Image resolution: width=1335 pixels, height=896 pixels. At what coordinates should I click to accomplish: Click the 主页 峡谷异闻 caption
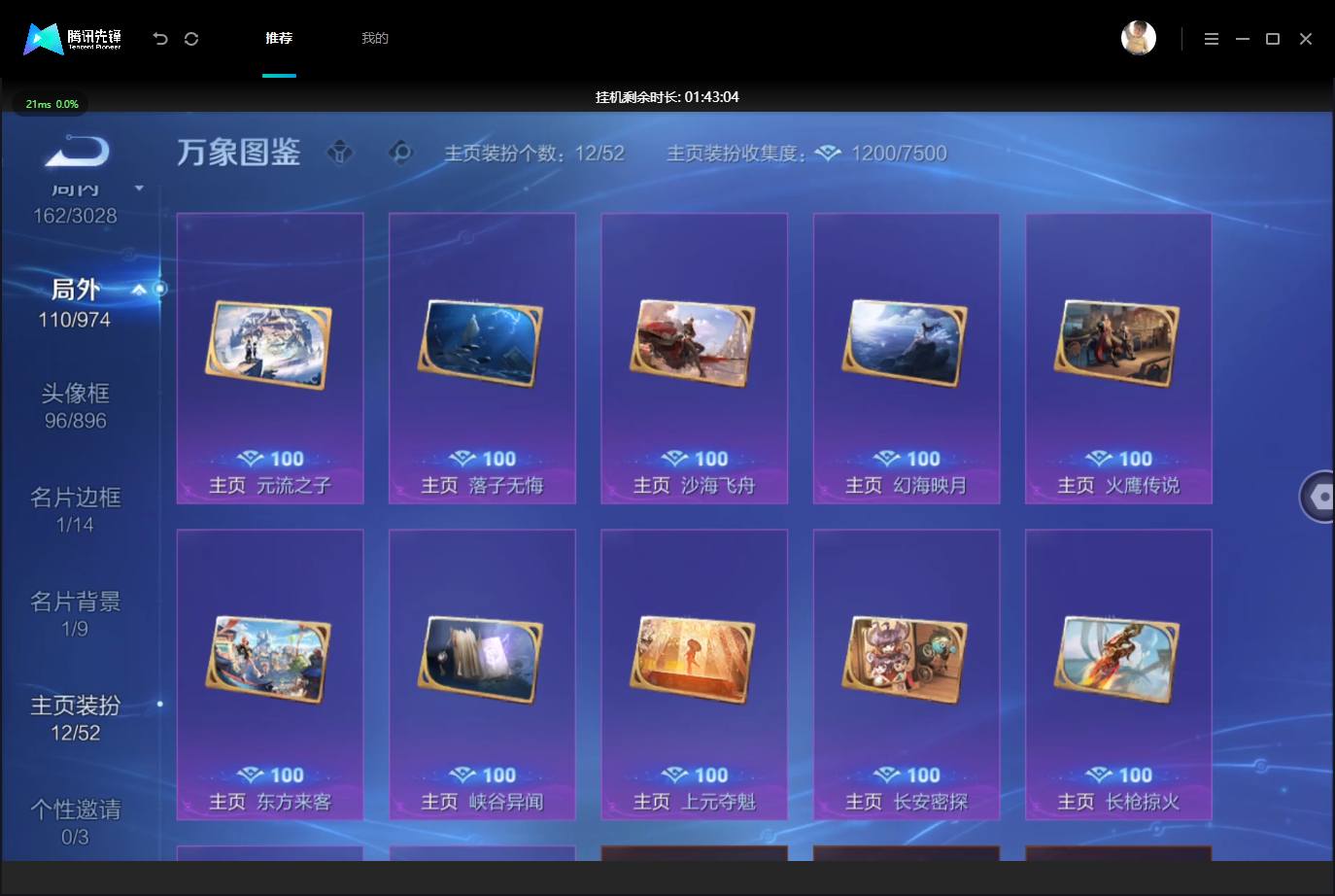click(482, 802)
